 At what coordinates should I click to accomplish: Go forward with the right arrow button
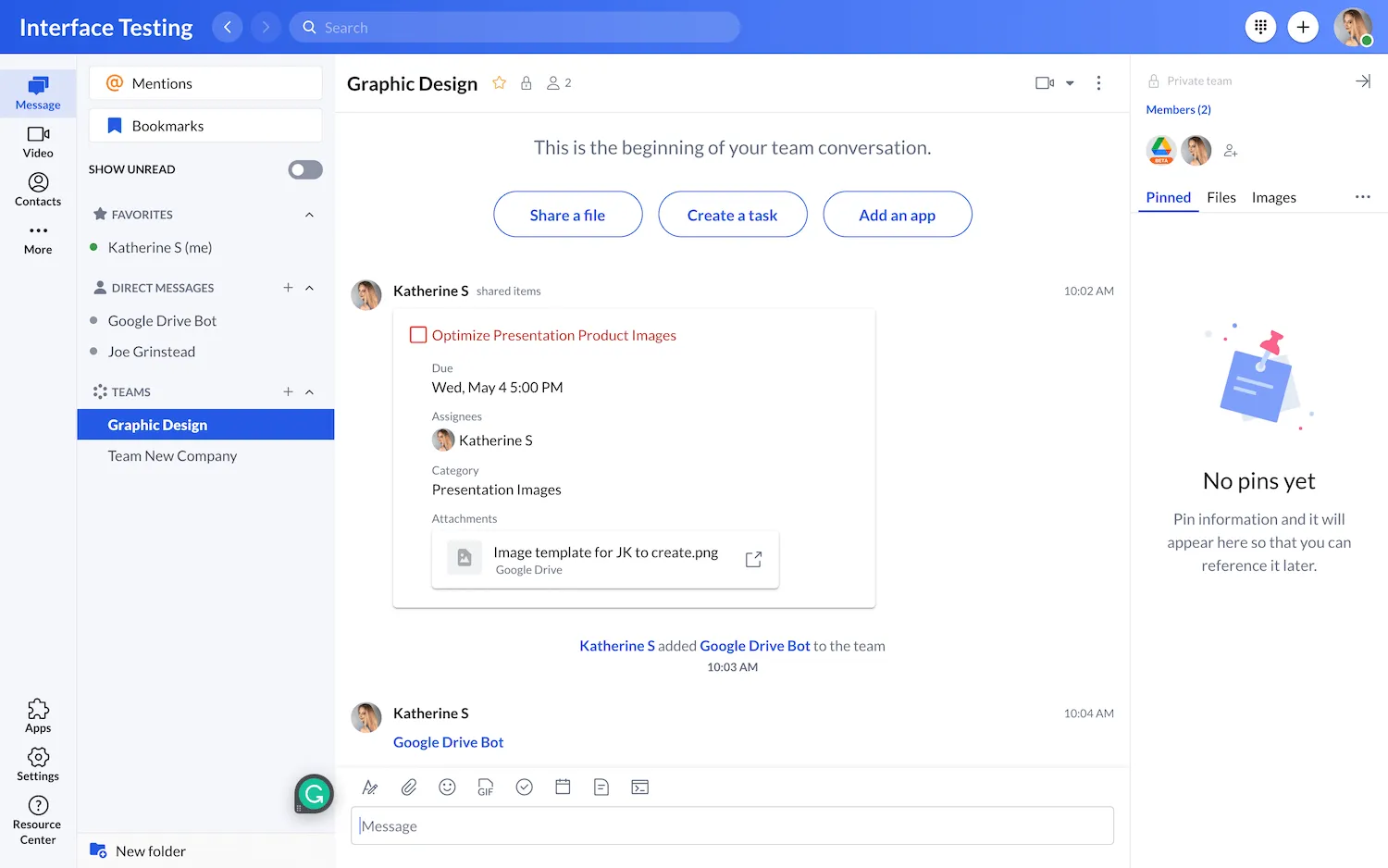coord(266,27)
